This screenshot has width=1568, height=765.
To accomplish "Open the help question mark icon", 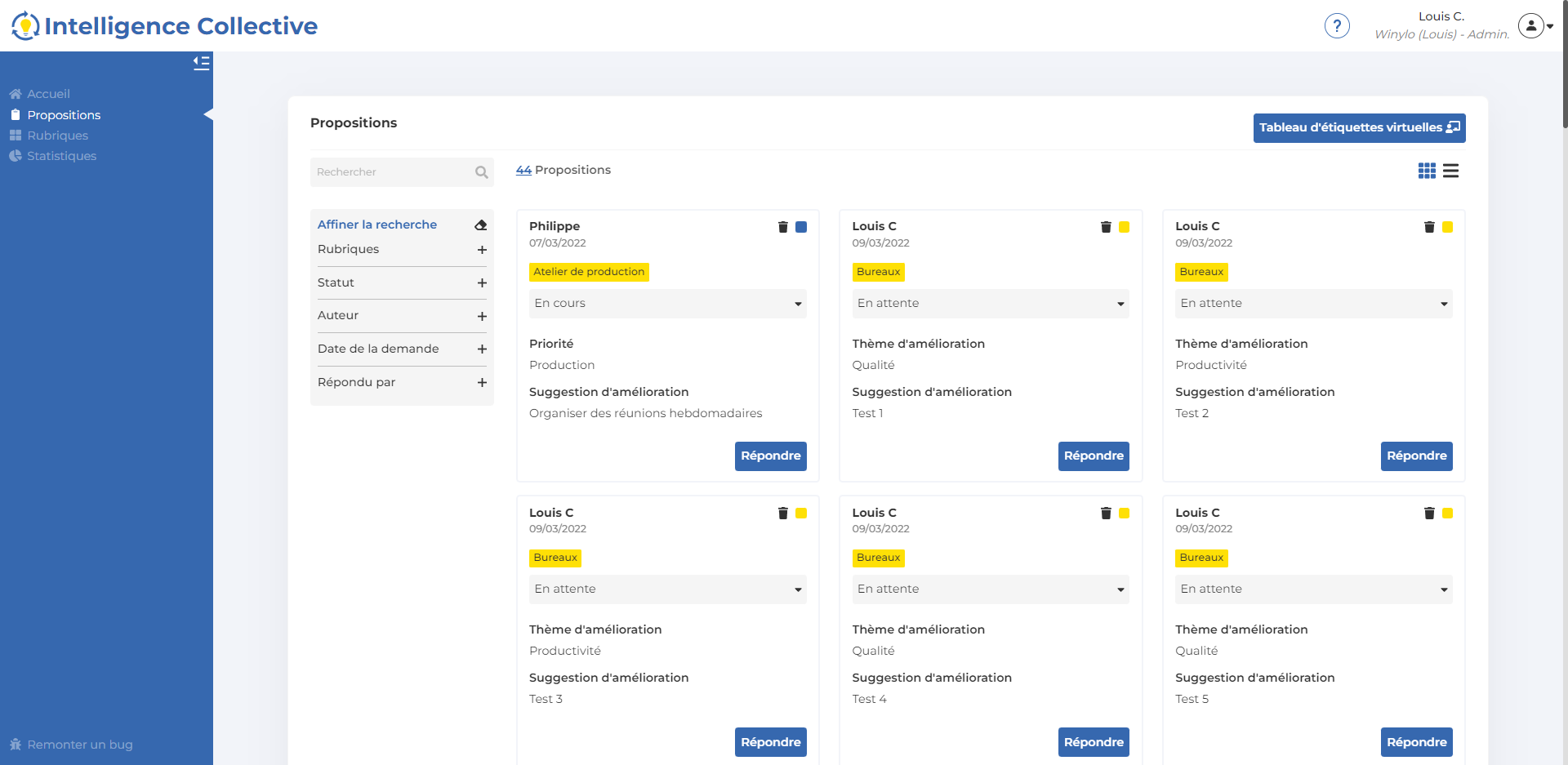I will pyautogui.click(x=1337, y=26).
